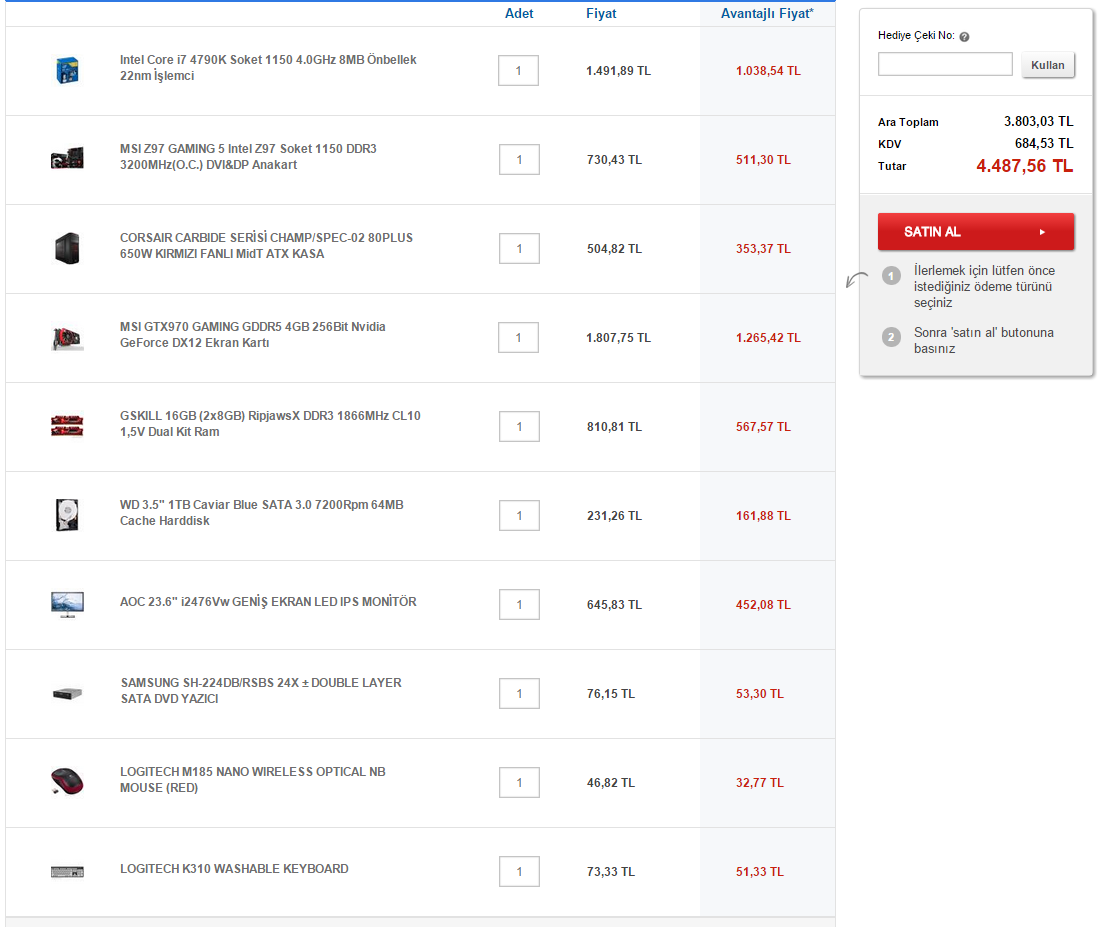Click the red Logitech M185 mouse image

coord(67,781)
